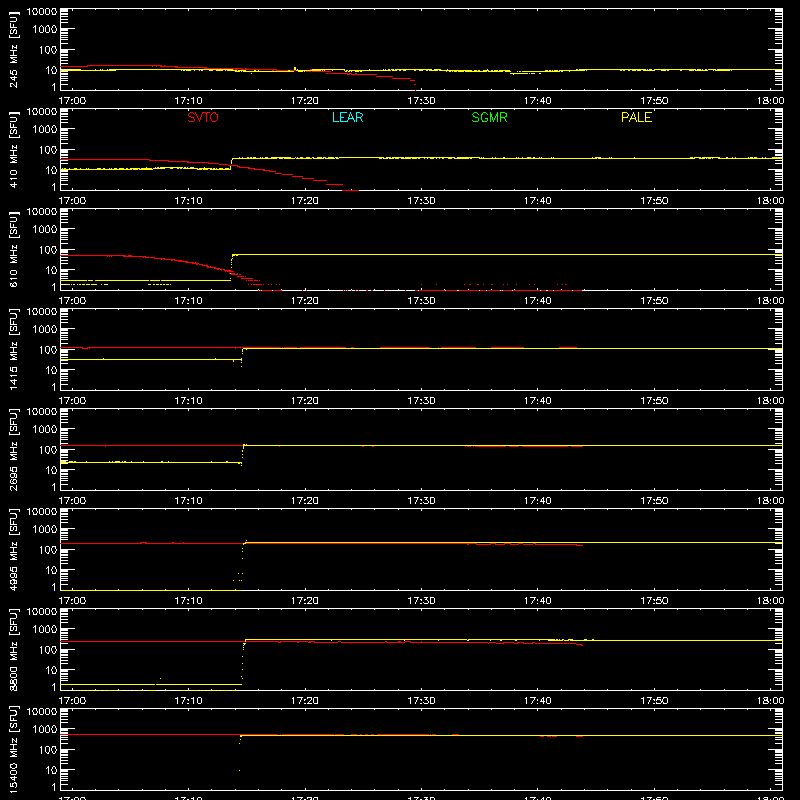800x800 pixels.
Task: Click 17:10 time label under 1415 MHz panel
Action: 188,401
